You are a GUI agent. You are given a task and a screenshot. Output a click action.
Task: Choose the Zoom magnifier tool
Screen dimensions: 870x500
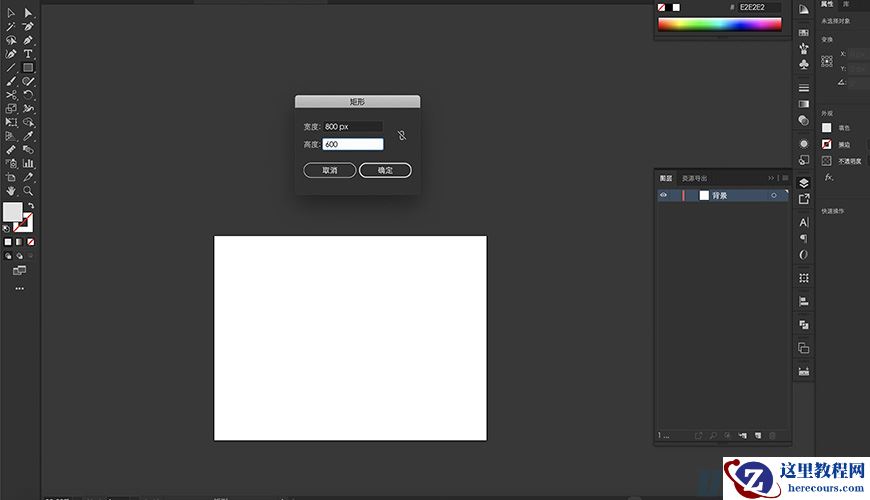(28, 190)
